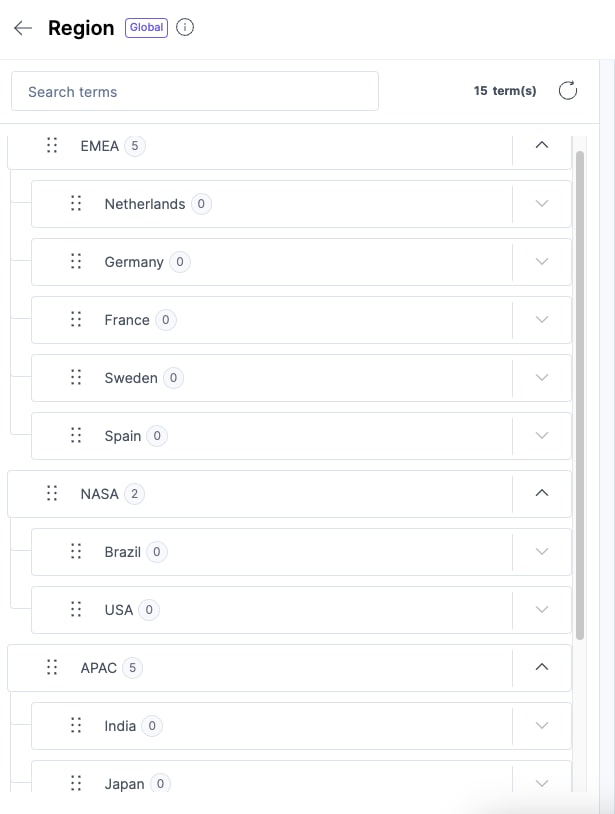Image resolution: width=615 pixels, height=814 pixels.
Task: Collapse the NASA term group
Action: tap(542, 494)
